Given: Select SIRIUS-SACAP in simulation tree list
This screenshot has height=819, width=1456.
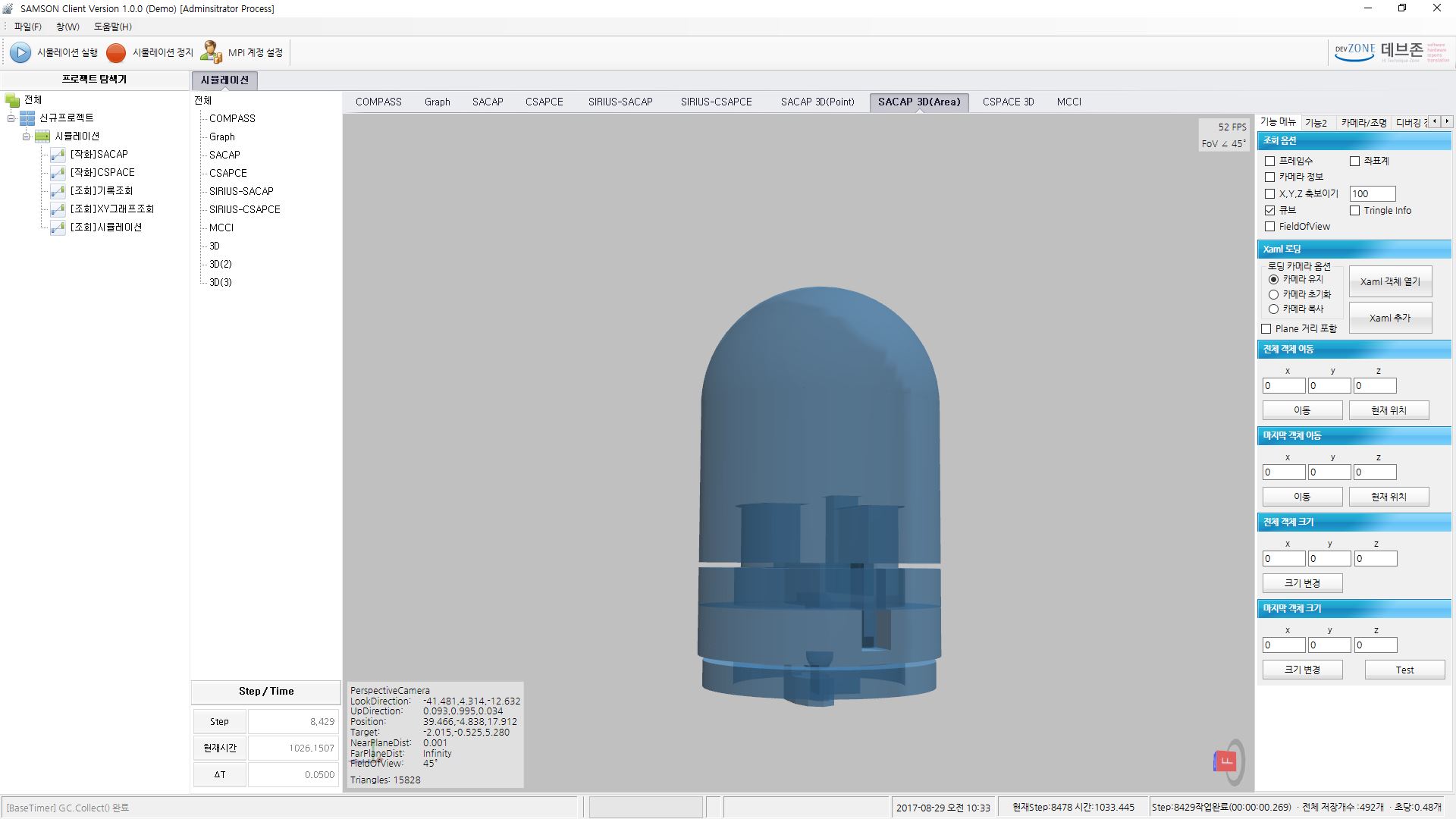Looking at the screenshot, I should point(241,191).
